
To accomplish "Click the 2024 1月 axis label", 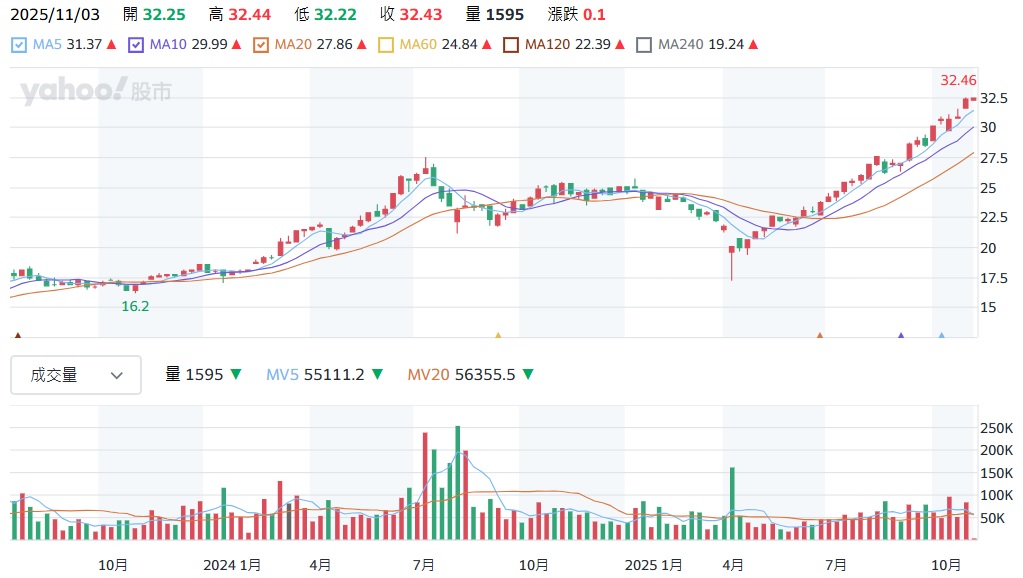I will pyautogui.click(x=232, y=565).
